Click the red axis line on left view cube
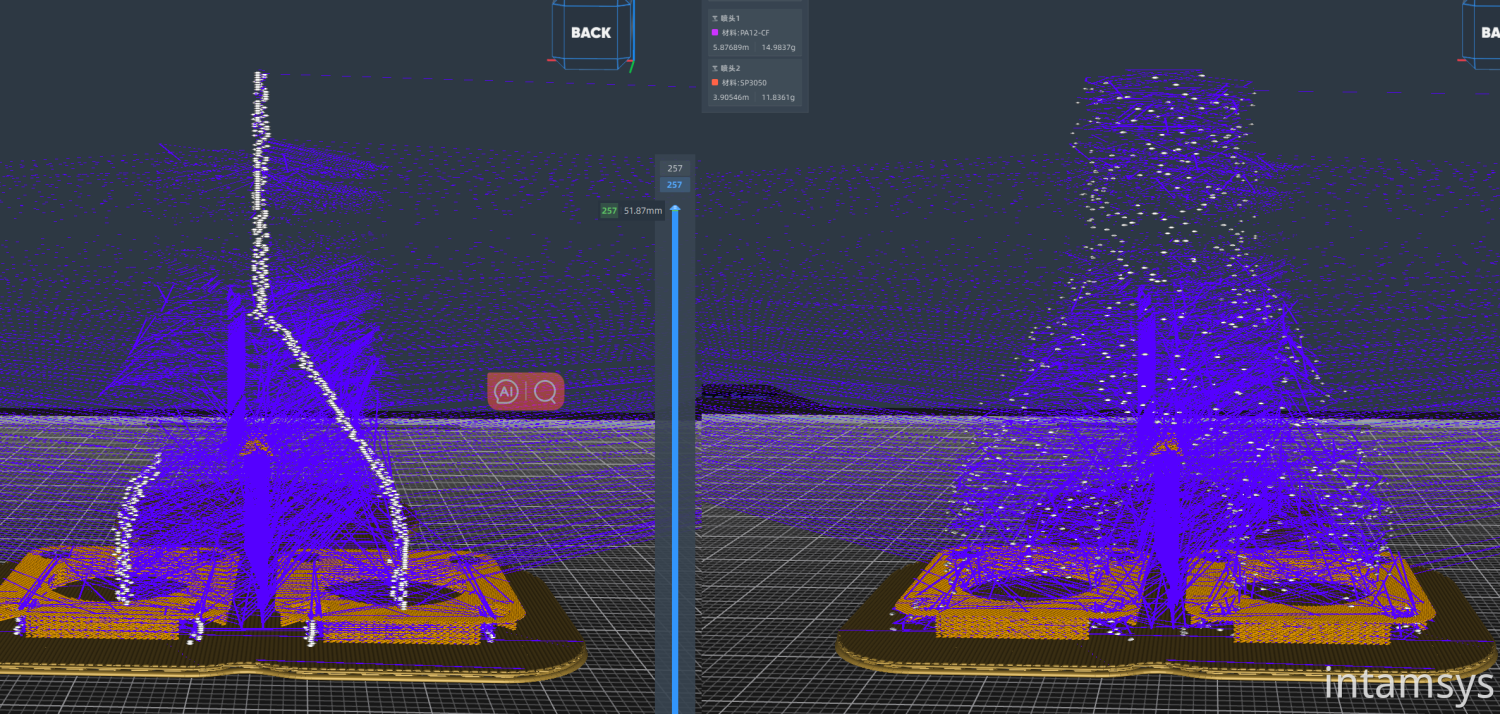Viewport: 1500px width, 714px height. [551, 60]
